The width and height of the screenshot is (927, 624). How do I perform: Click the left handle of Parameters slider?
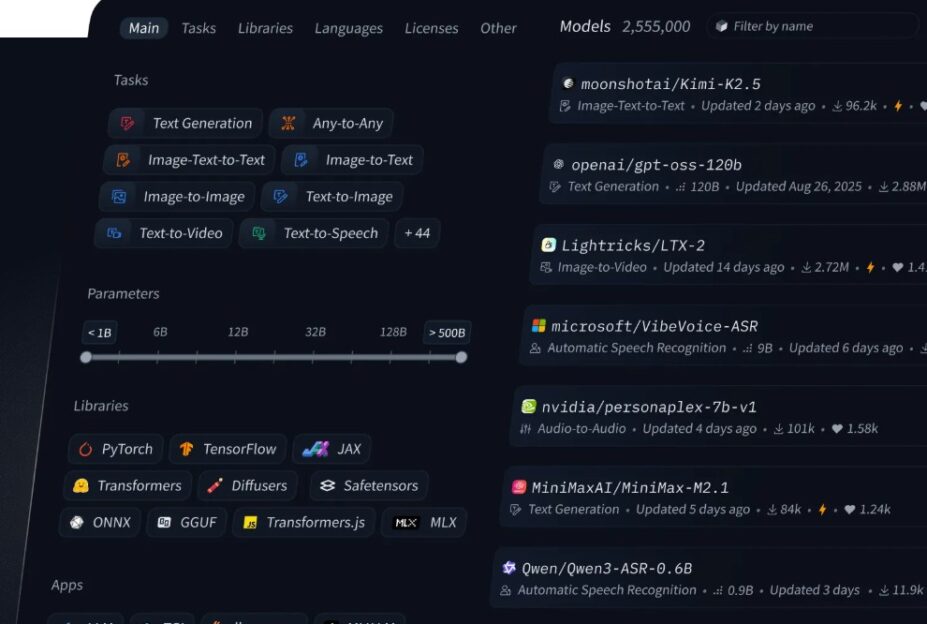86,357
